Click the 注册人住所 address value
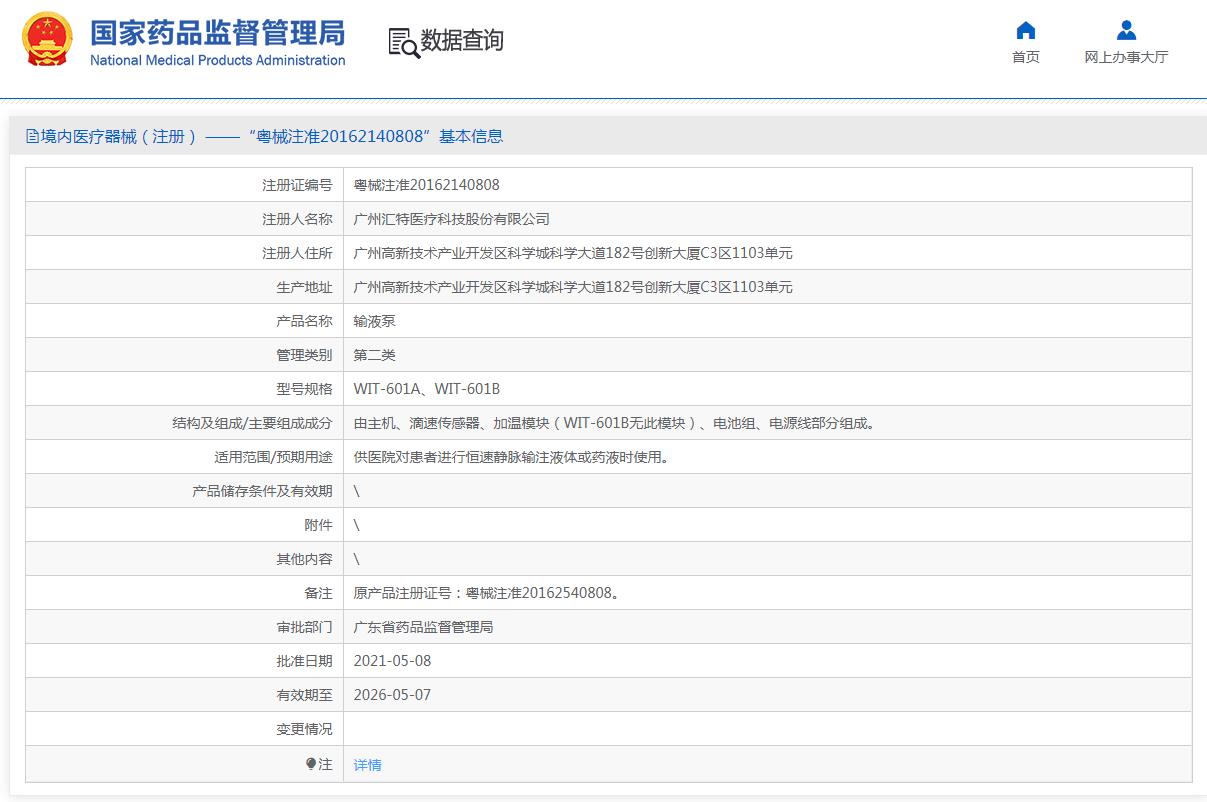 click(x=573, y=253)
